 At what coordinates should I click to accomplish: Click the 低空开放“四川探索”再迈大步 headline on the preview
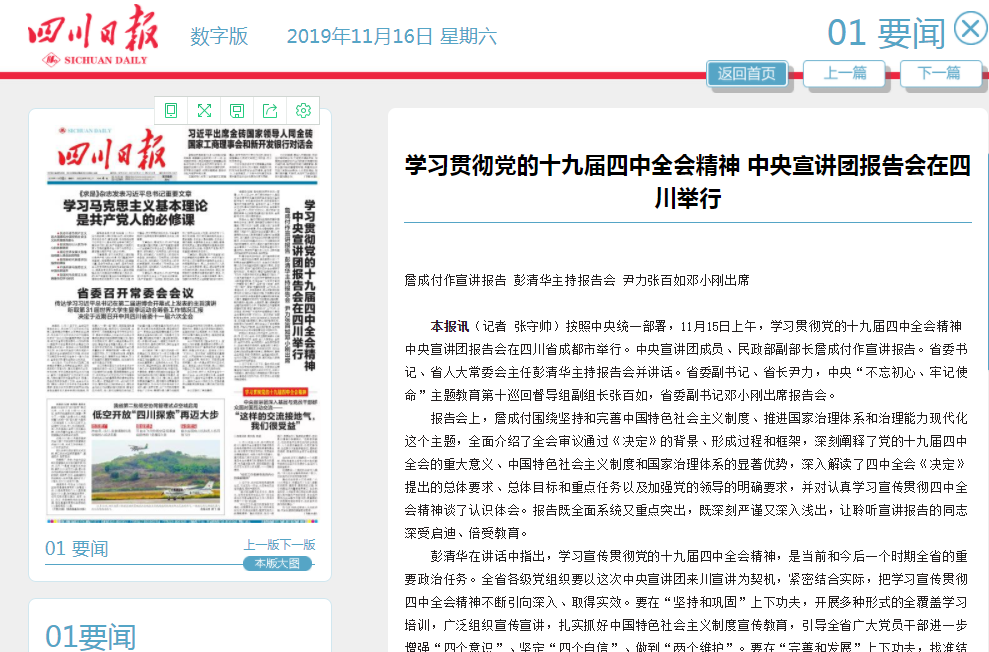pyautogui.click(x=155, y=415)
